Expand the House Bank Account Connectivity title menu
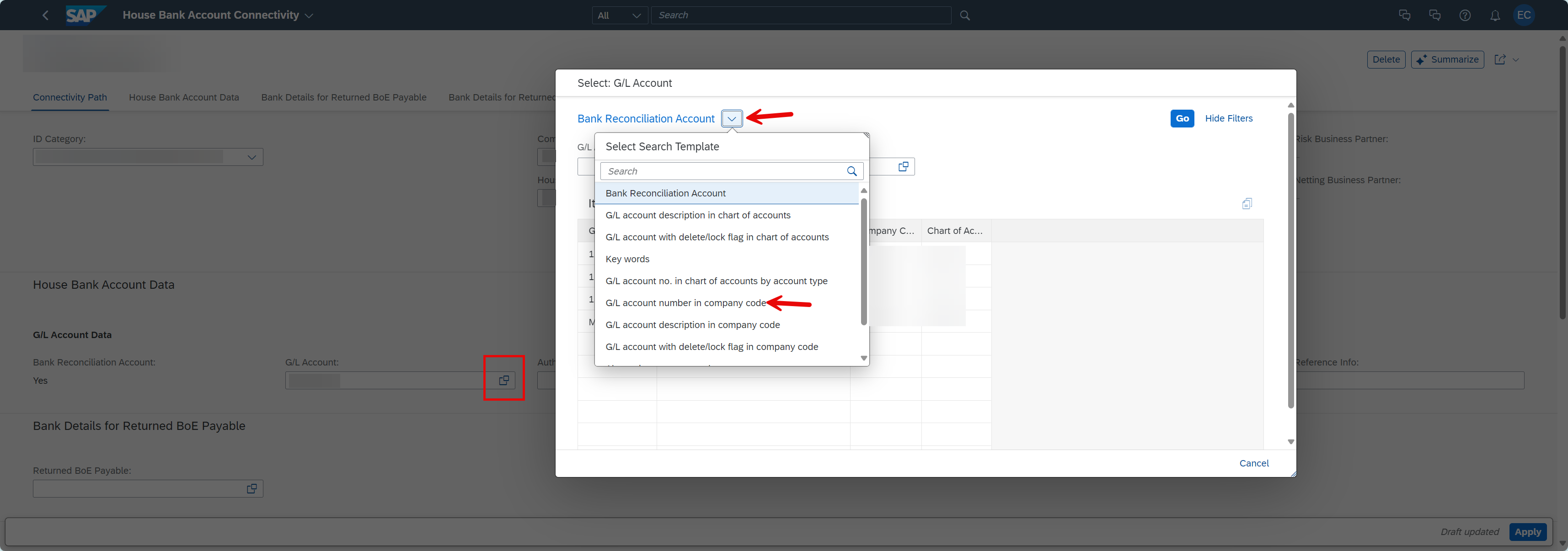 point(309,16)
